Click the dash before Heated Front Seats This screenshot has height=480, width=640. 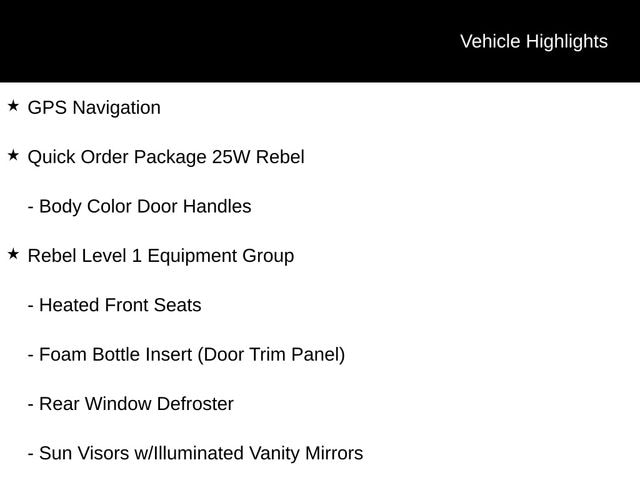pyautogui.click(x=31, y=307)
